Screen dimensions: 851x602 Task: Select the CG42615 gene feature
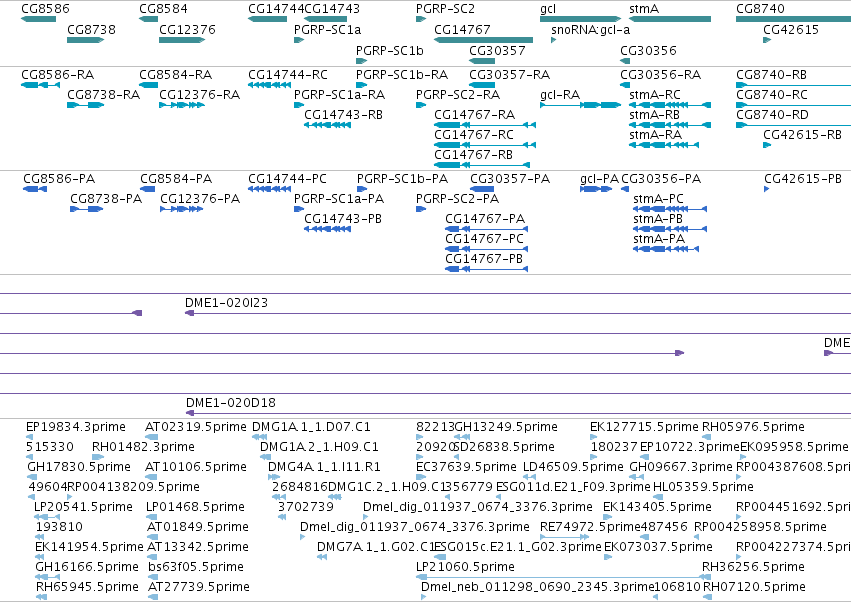[767, 40]
